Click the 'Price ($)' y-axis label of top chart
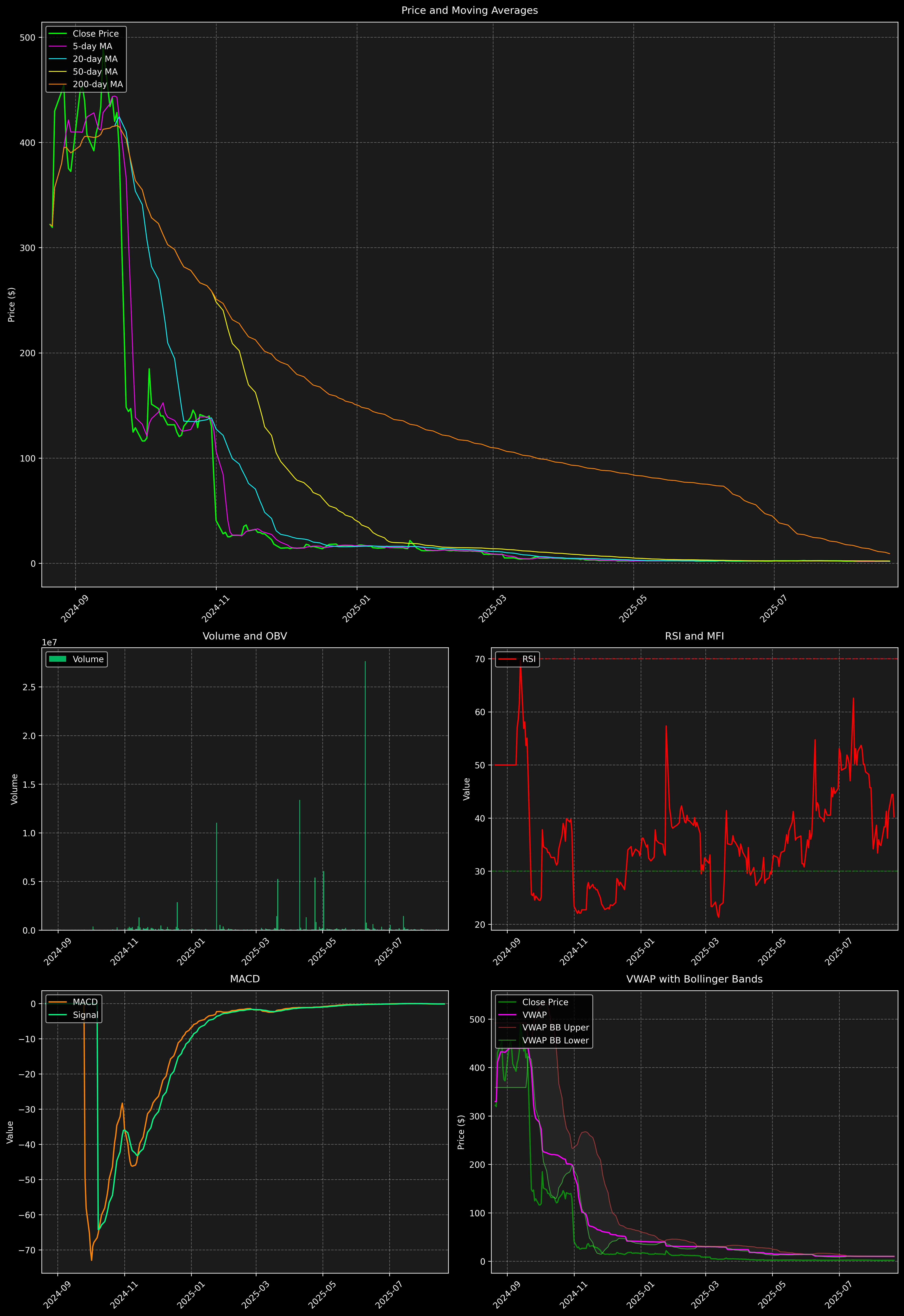The height and width of the screenshot is (1316, 904). pos(11,305)
